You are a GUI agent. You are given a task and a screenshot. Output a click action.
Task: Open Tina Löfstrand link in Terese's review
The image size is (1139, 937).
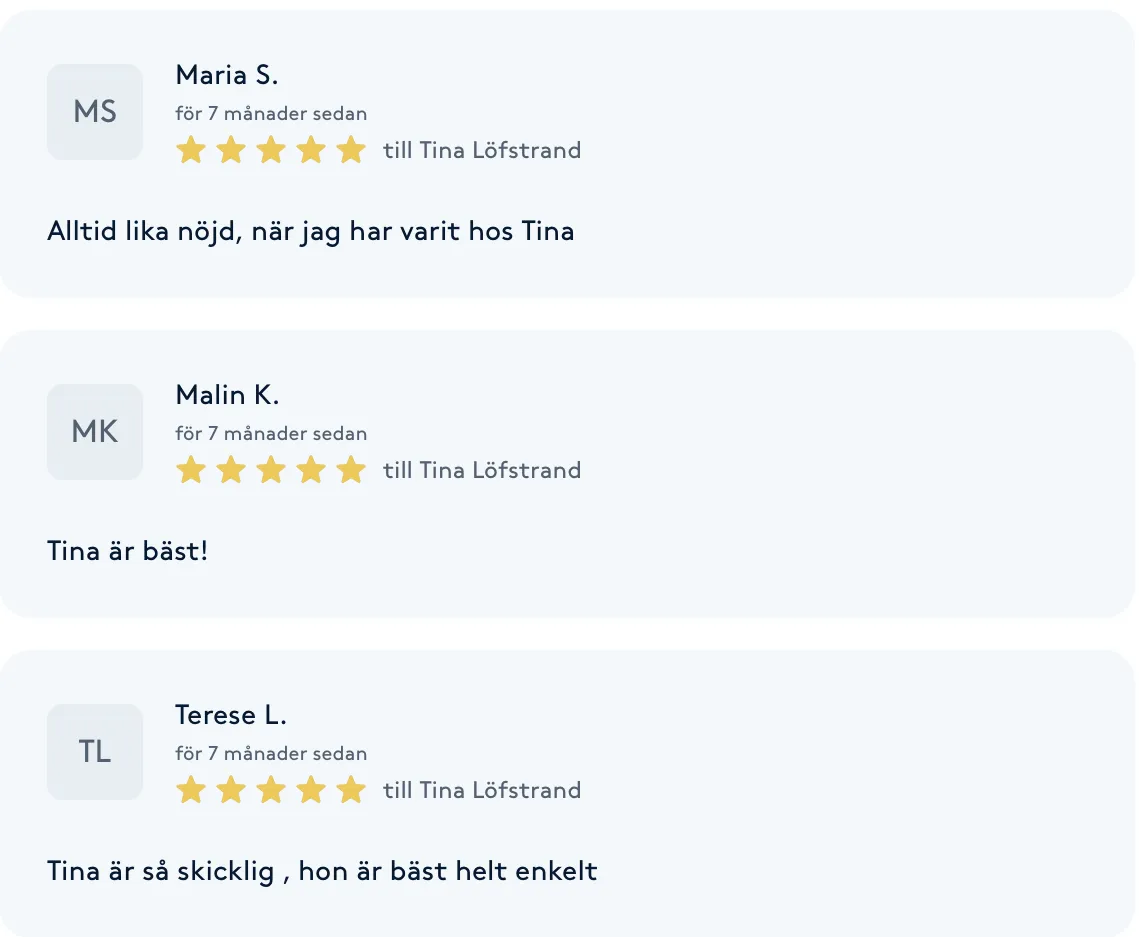(499, 791)
